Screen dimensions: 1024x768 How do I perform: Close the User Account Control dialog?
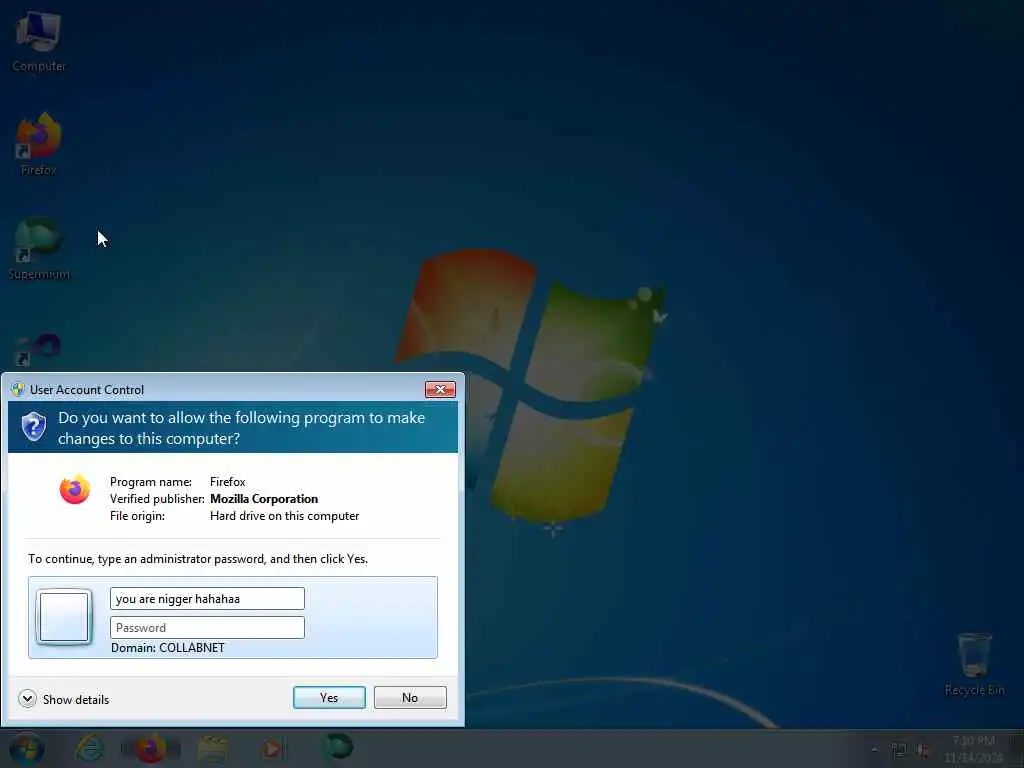[440, 390]
